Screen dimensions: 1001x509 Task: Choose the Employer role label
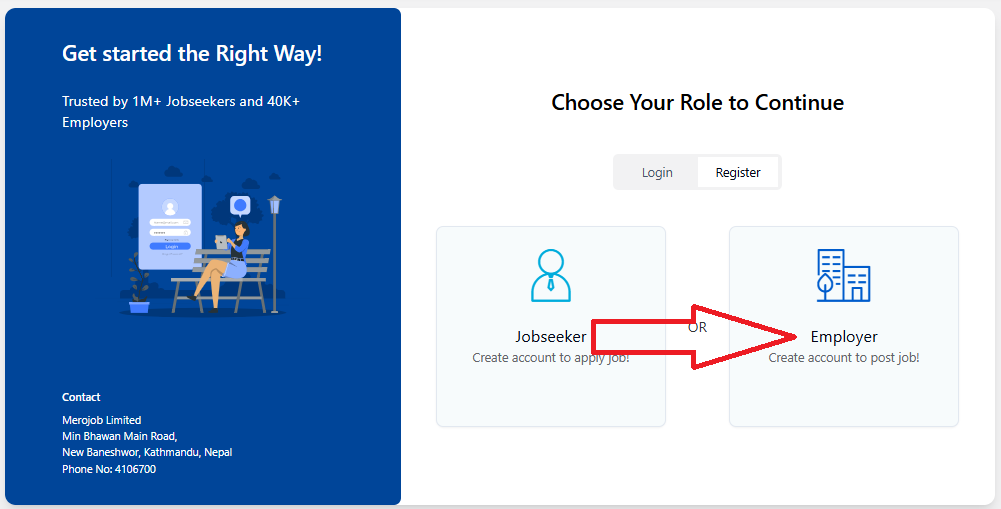(x=844, y=337)
